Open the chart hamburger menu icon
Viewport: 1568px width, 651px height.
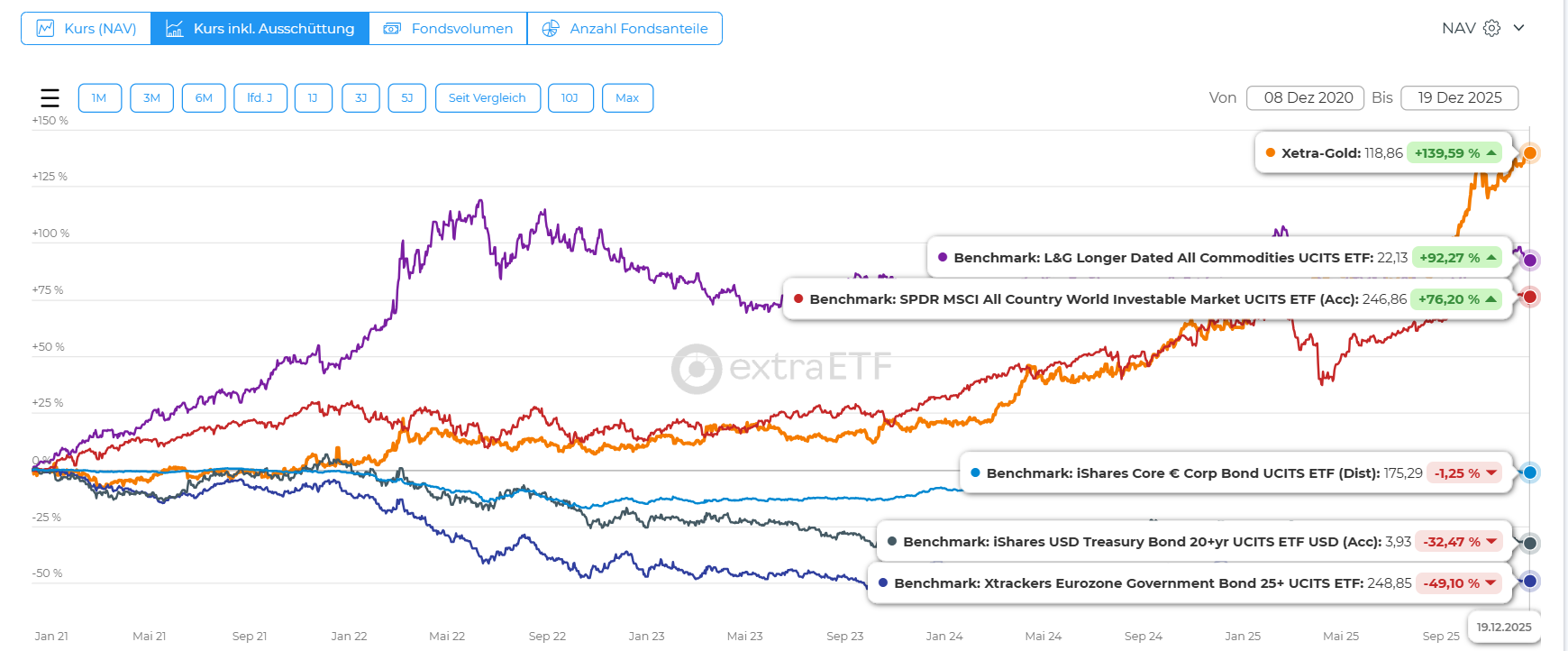pos(50,97)
